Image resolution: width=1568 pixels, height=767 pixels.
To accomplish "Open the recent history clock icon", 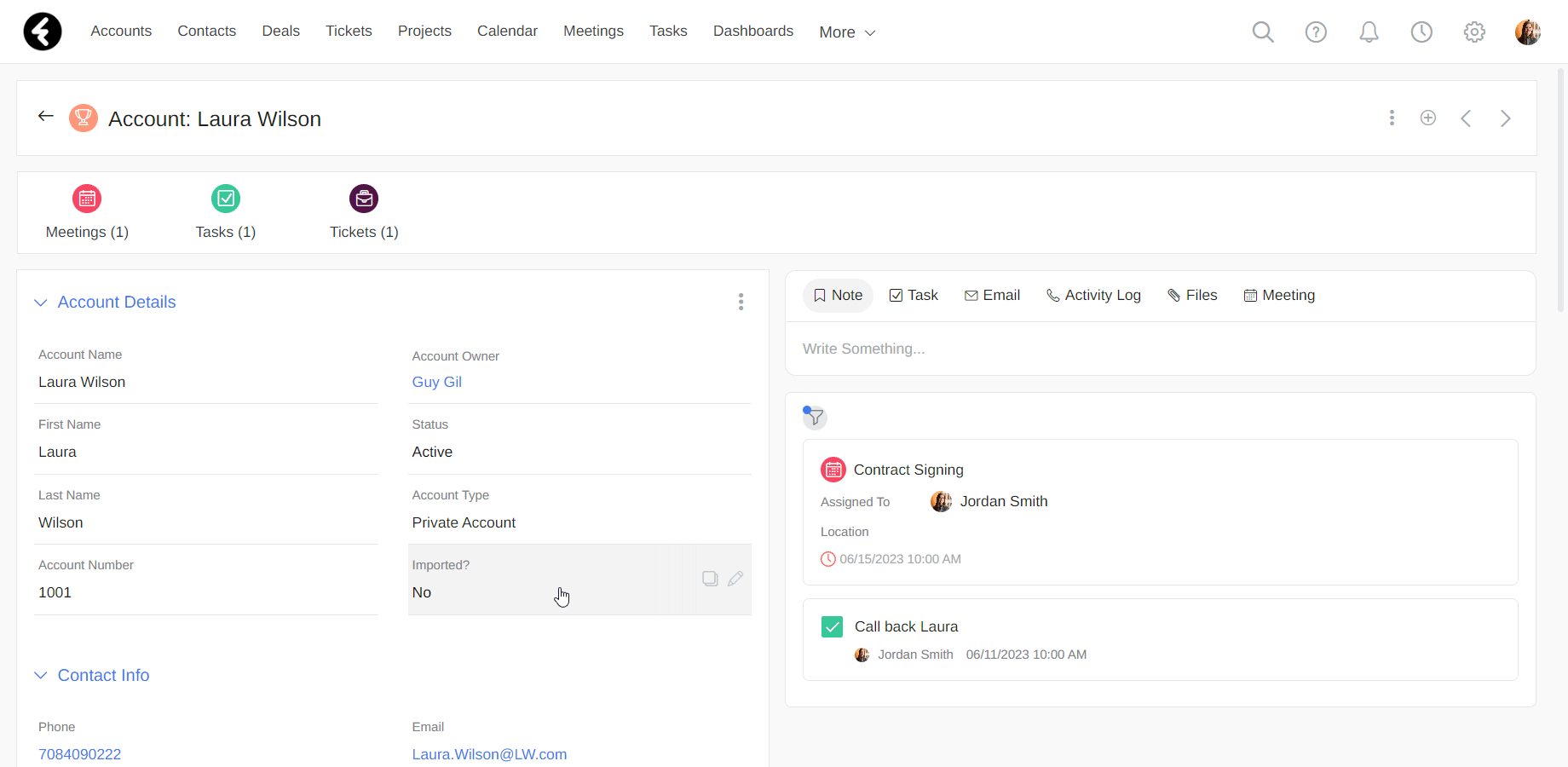I will [x=1421, y=32].
